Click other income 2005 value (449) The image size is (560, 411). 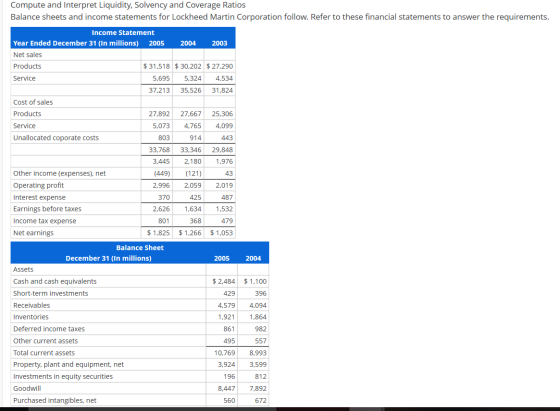162,174
